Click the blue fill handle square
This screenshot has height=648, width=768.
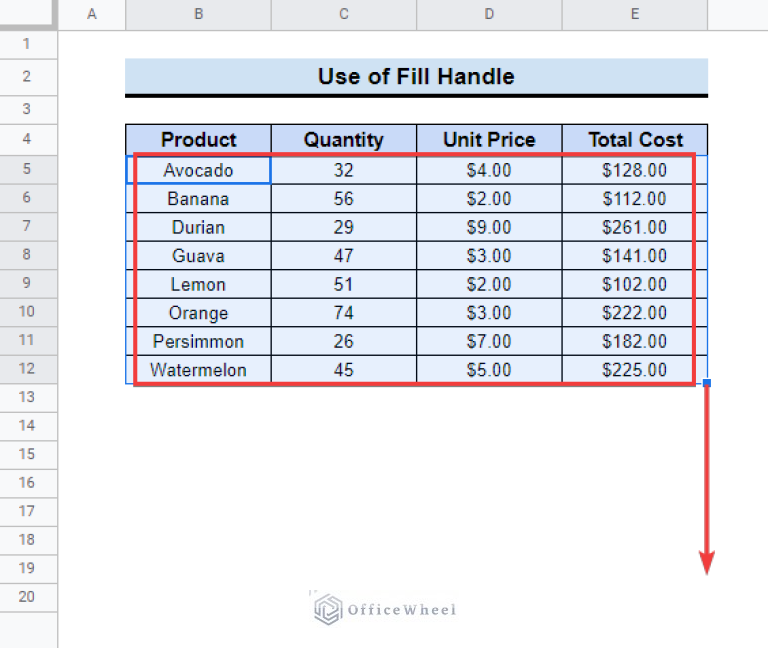707,383
